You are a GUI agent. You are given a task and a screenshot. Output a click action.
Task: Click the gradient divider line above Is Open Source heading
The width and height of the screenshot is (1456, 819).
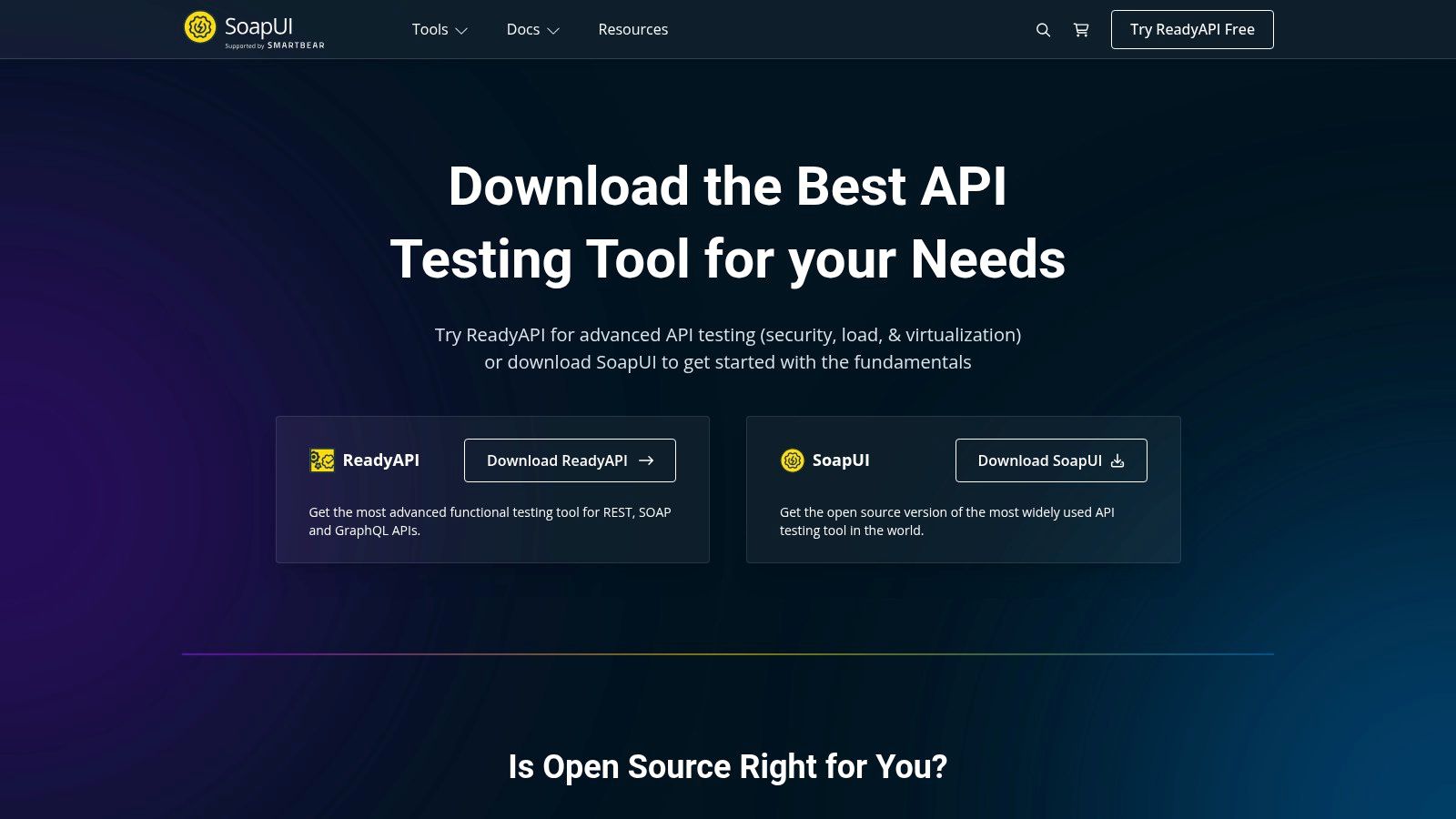[x=728, y=653]
